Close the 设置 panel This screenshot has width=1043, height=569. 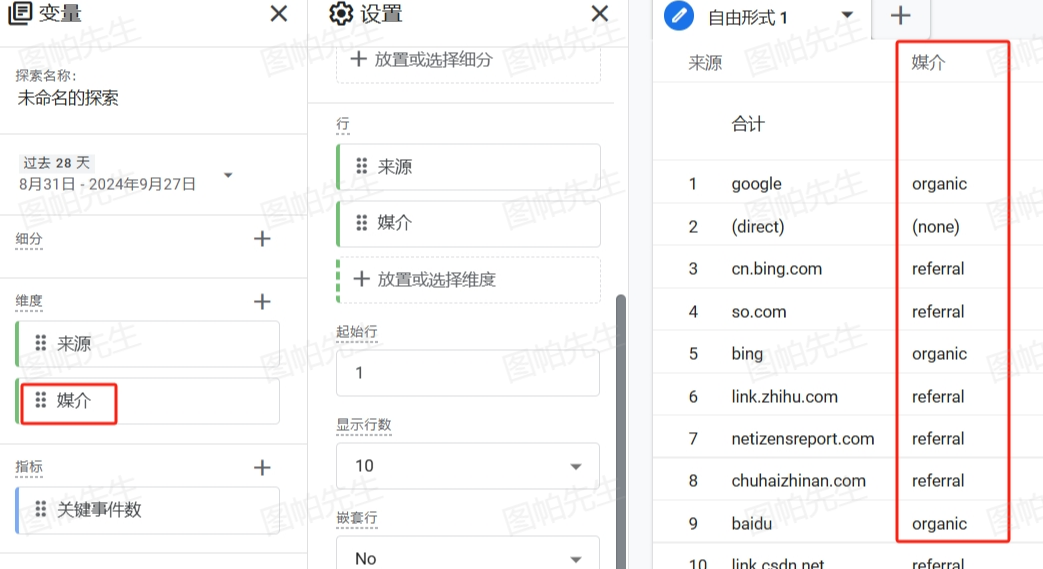point(599,13)
